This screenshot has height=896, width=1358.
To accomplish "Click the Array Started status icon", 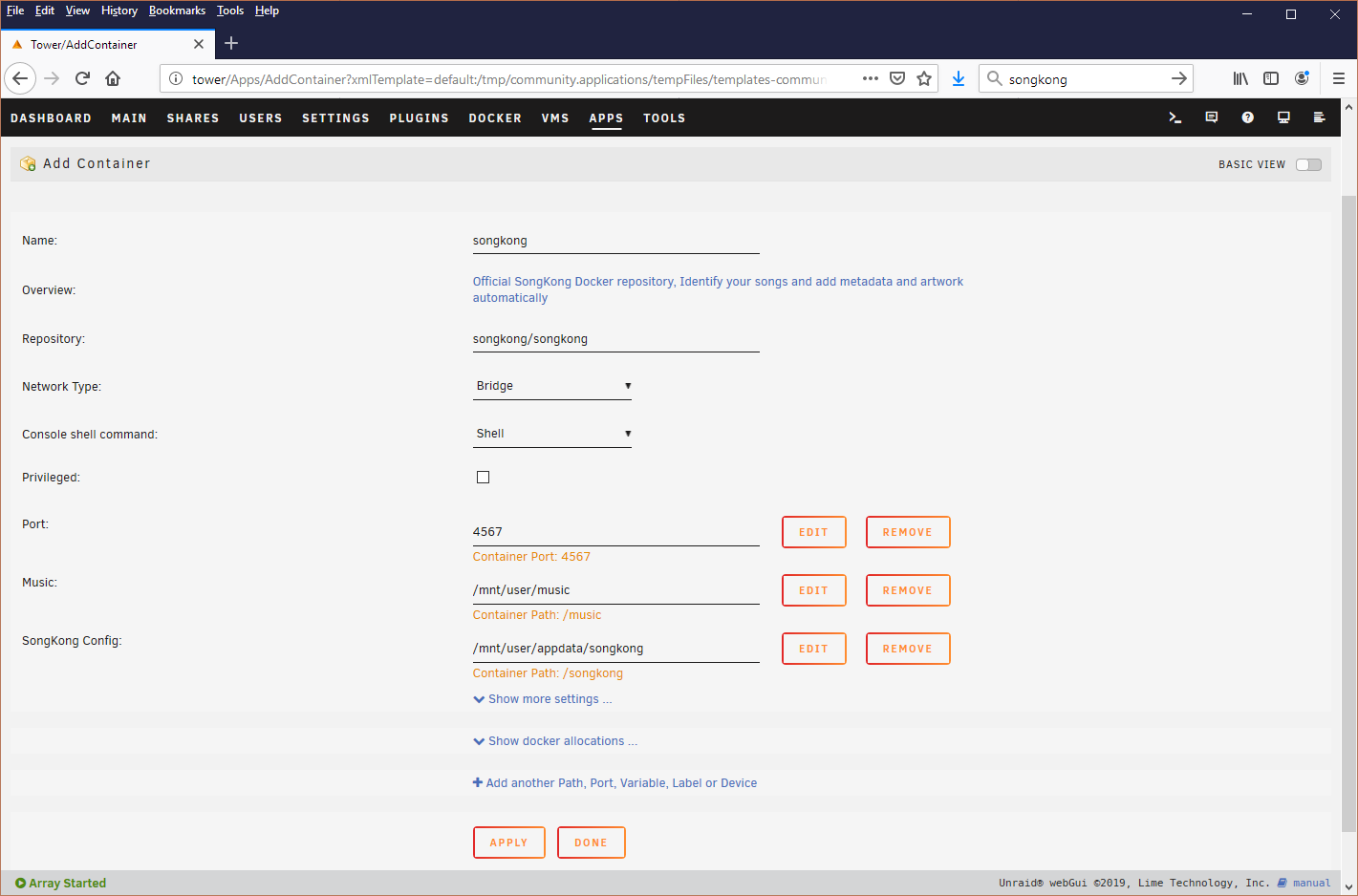I will pyautogui.click(x=20, y=884).
